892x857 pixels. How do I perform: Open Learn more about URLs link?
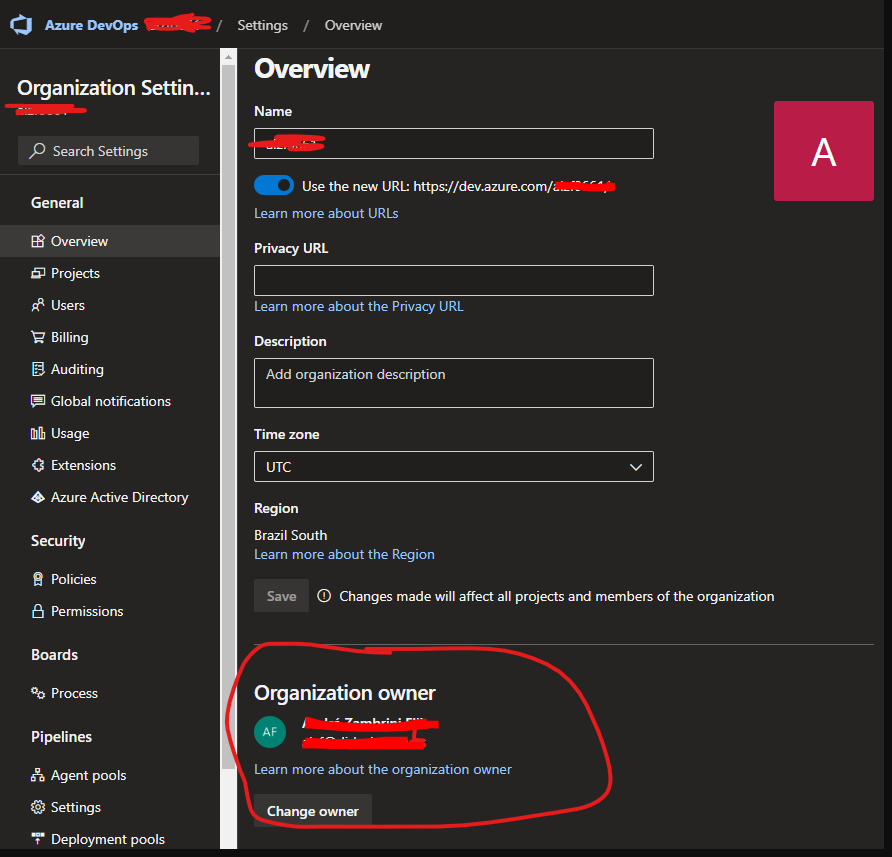point(326,213)
